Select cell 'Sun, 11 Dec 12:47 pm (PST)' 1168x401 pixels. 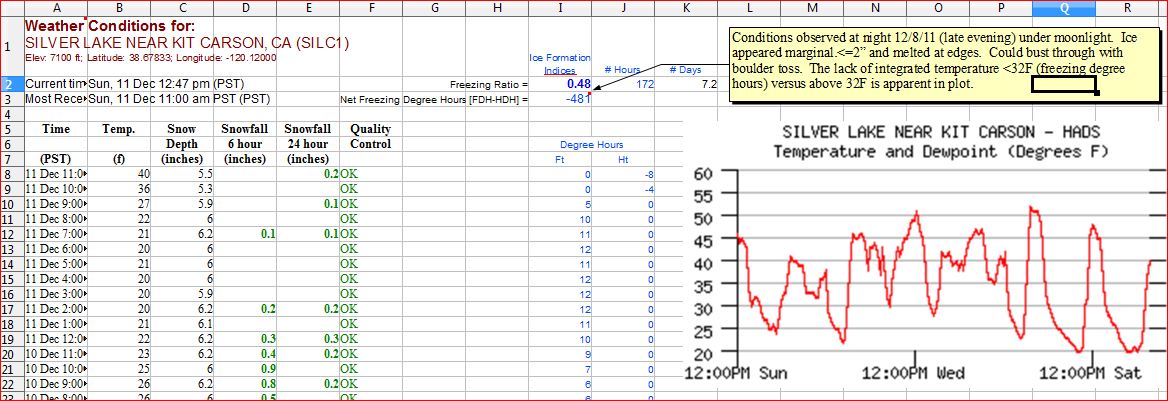(x=166, y=83)
